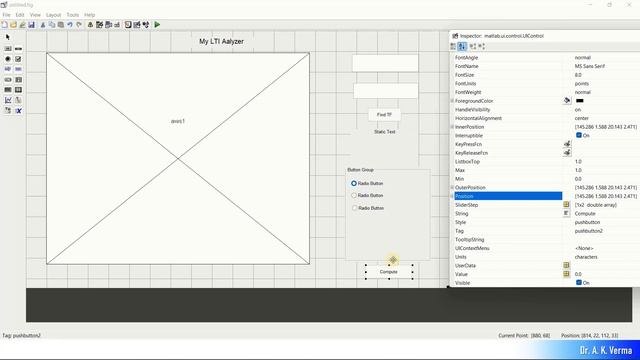
Task: Open the String multiline editor button
Action: (566, 213)
